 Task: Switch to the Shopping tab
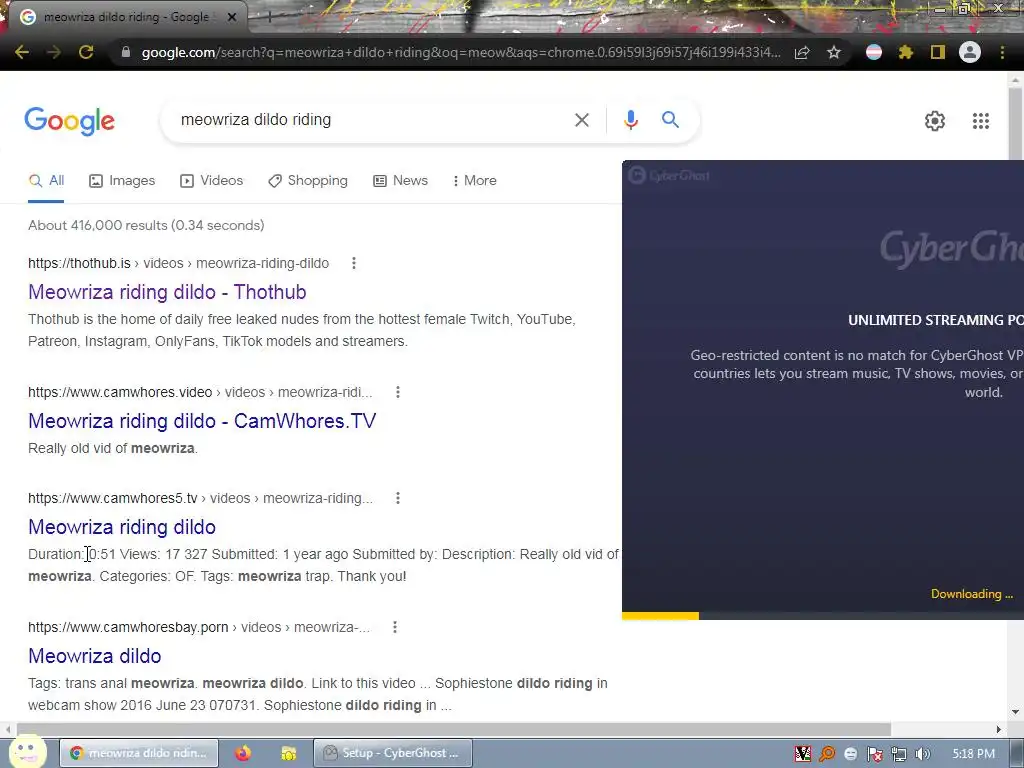tap(308, 181)
